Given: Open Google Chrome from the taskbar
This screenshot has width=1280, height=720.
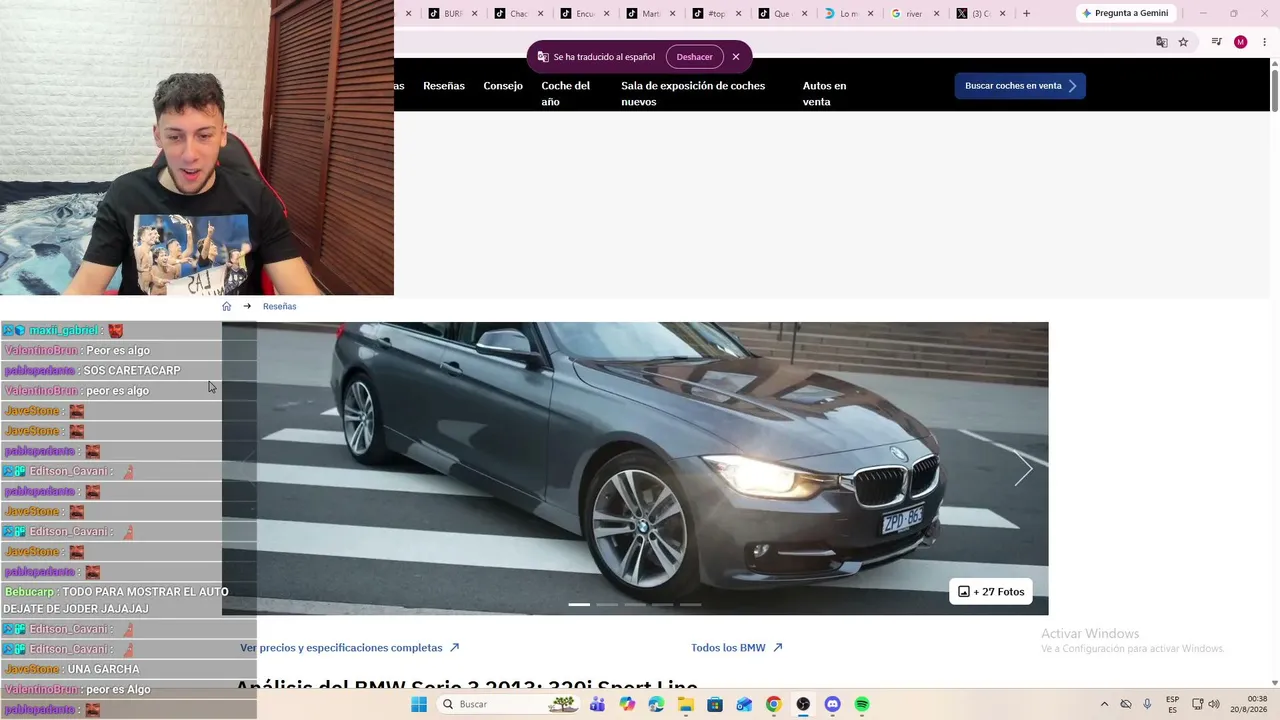Looking at the screenshot, I should [773, 704].
